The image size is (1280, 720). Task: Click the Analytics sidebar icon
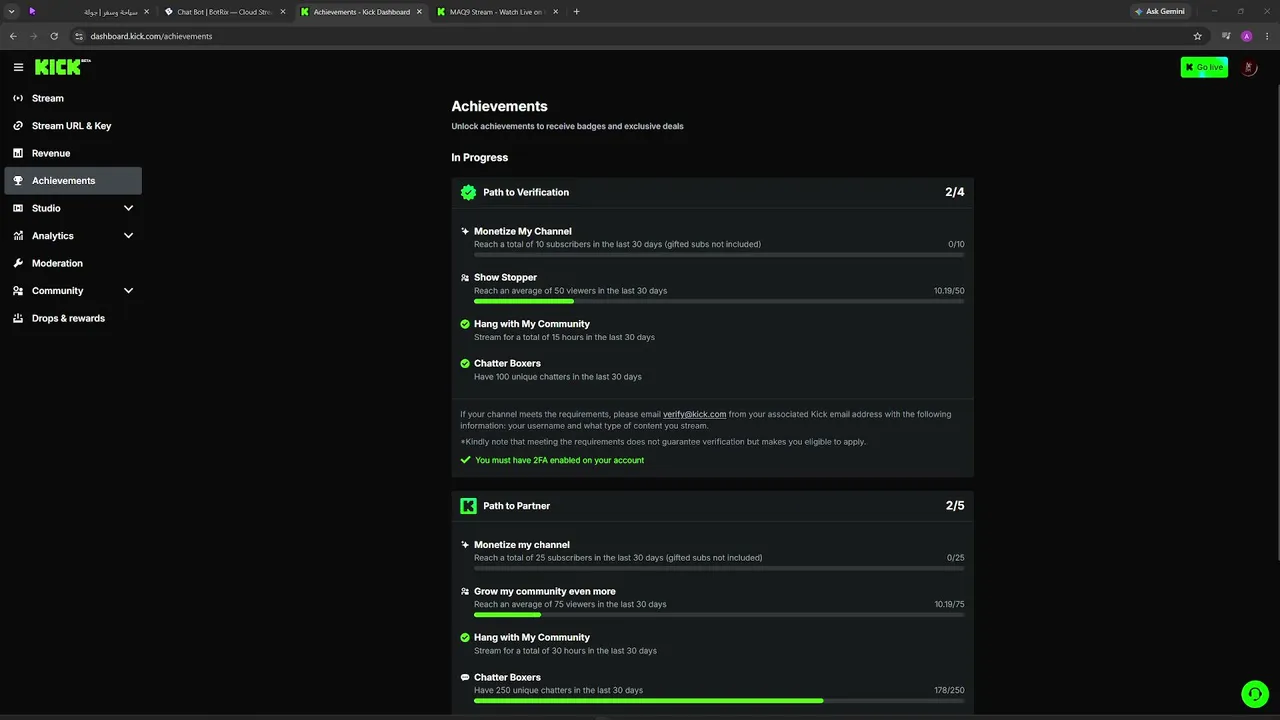tap(18, 236)
